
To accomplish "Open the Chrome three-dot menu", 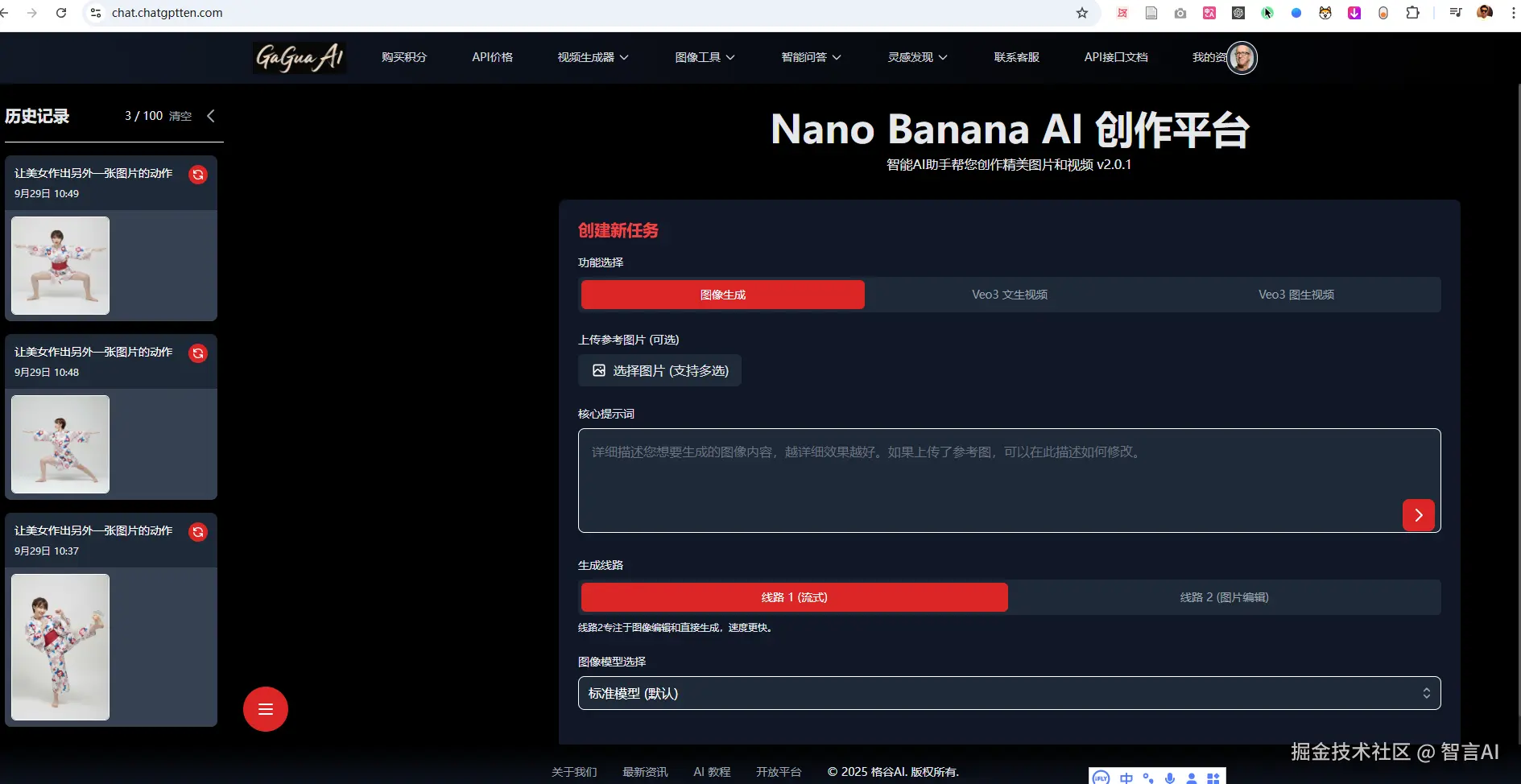I will pyautogui.click(x=1513, y=13).
